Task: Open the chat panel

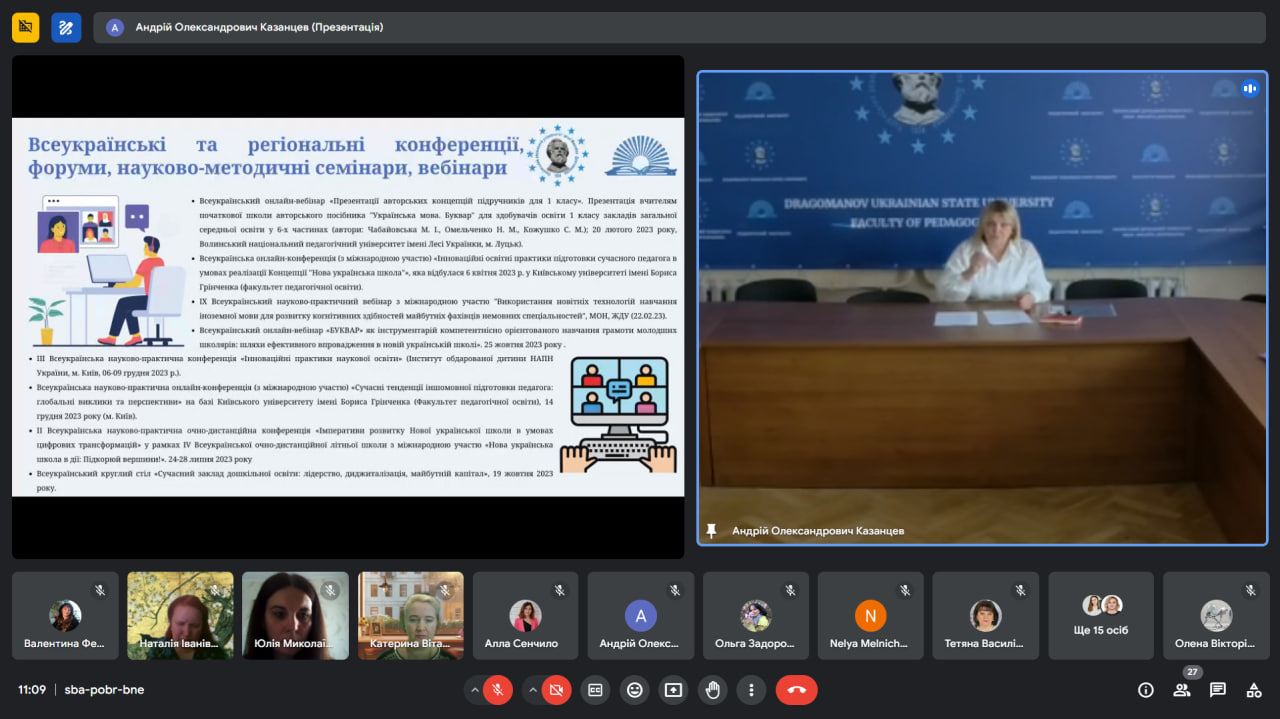Action: pos(1218,690)
